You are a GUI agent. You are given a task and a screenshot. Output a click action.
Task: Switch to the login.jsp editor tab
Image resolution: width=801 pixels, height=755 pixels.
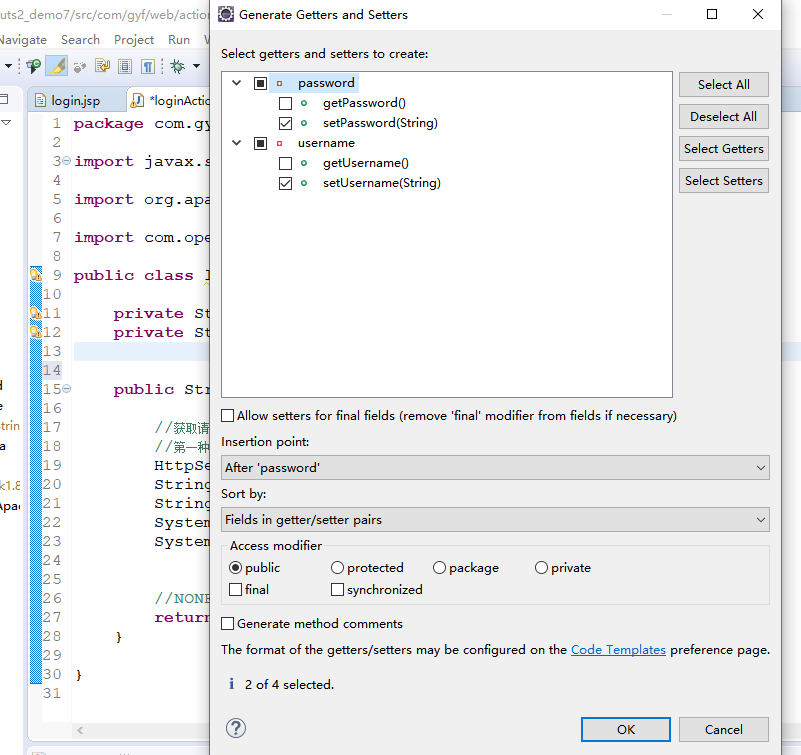(75, 100)
